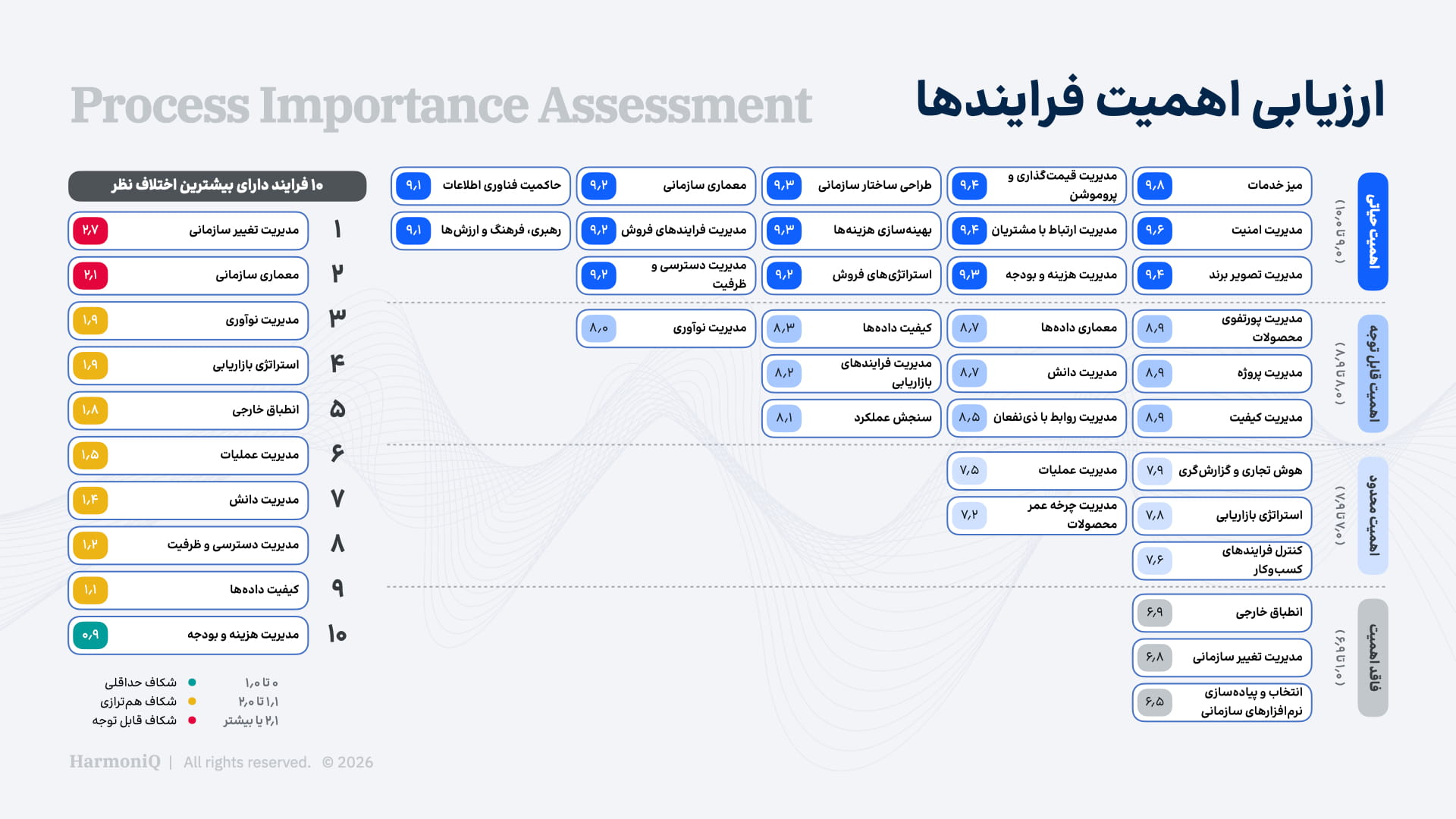Select the اهمیت حیاتی category tab
The image size is (1456, 819).
click(1373, 231)
